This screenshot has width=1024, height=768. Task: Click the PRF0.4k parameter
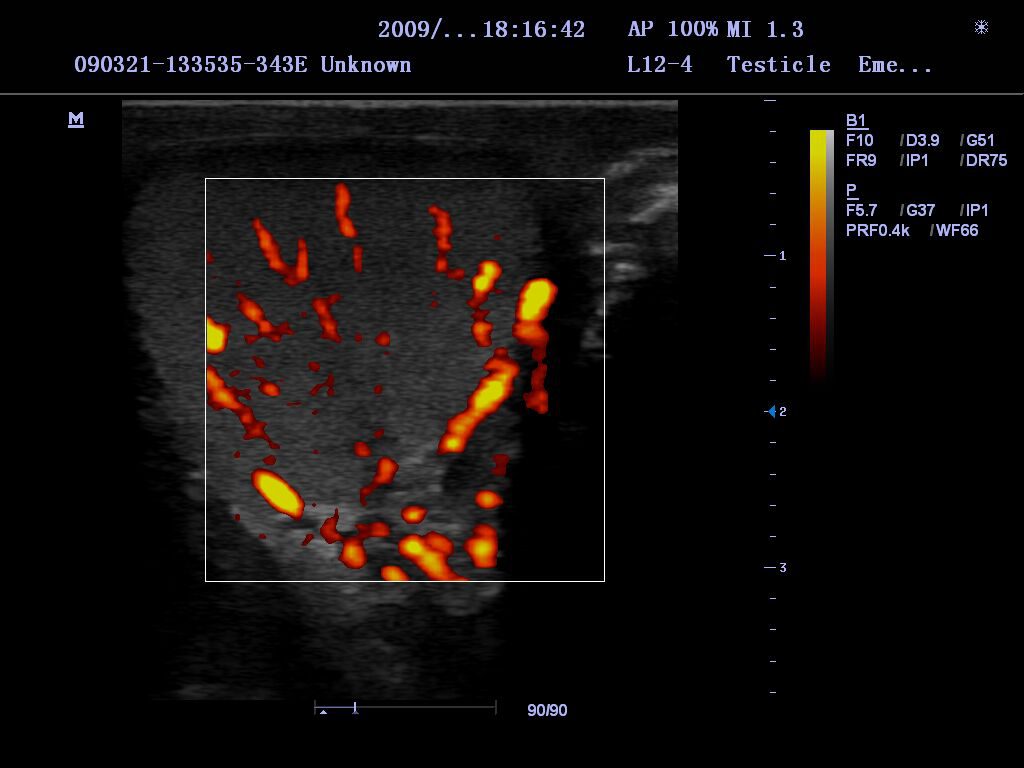pyautogui.click(x=878, y=231)
